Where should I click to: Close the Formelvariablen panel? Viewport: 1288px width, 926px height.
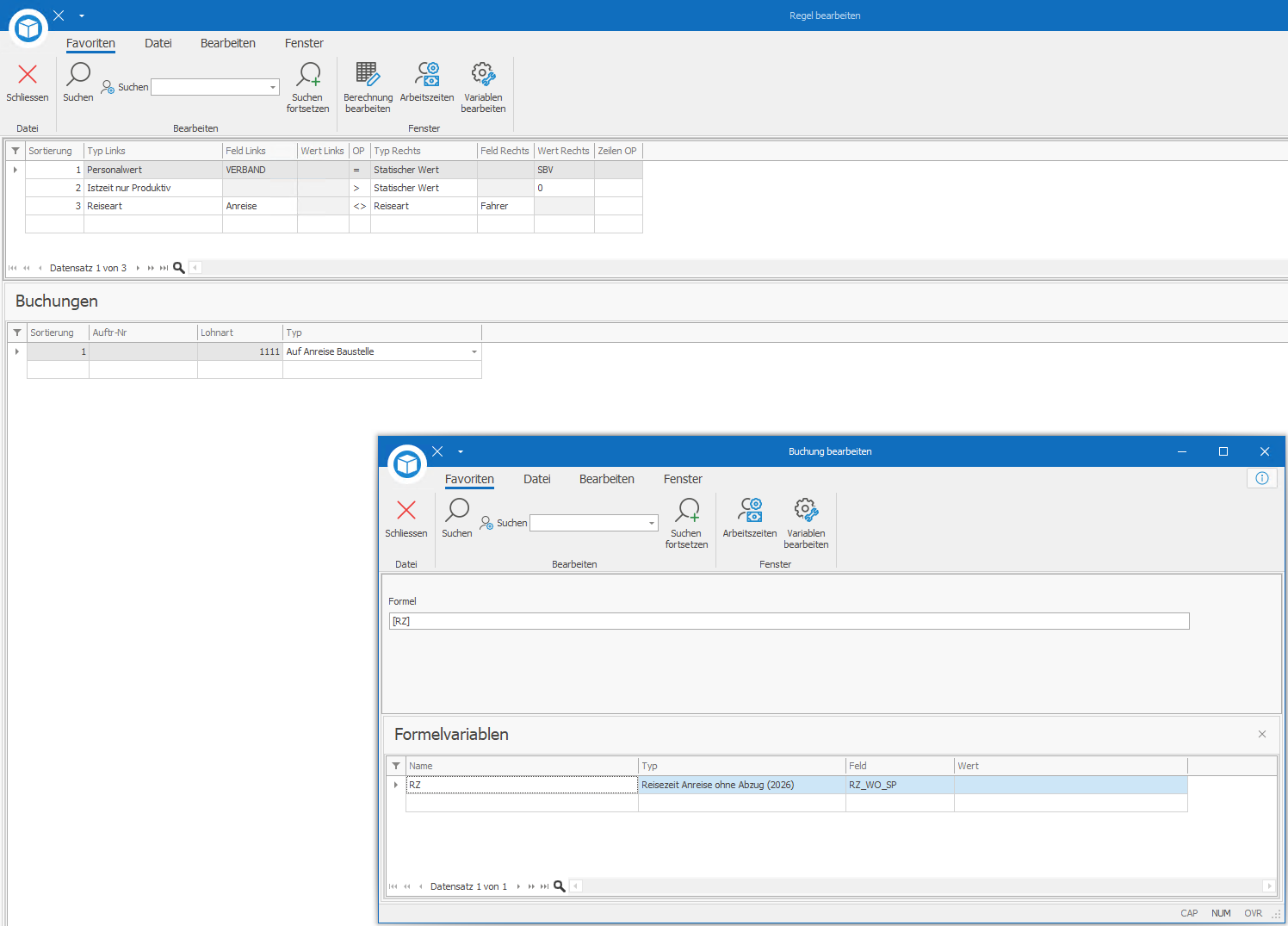1262,734
